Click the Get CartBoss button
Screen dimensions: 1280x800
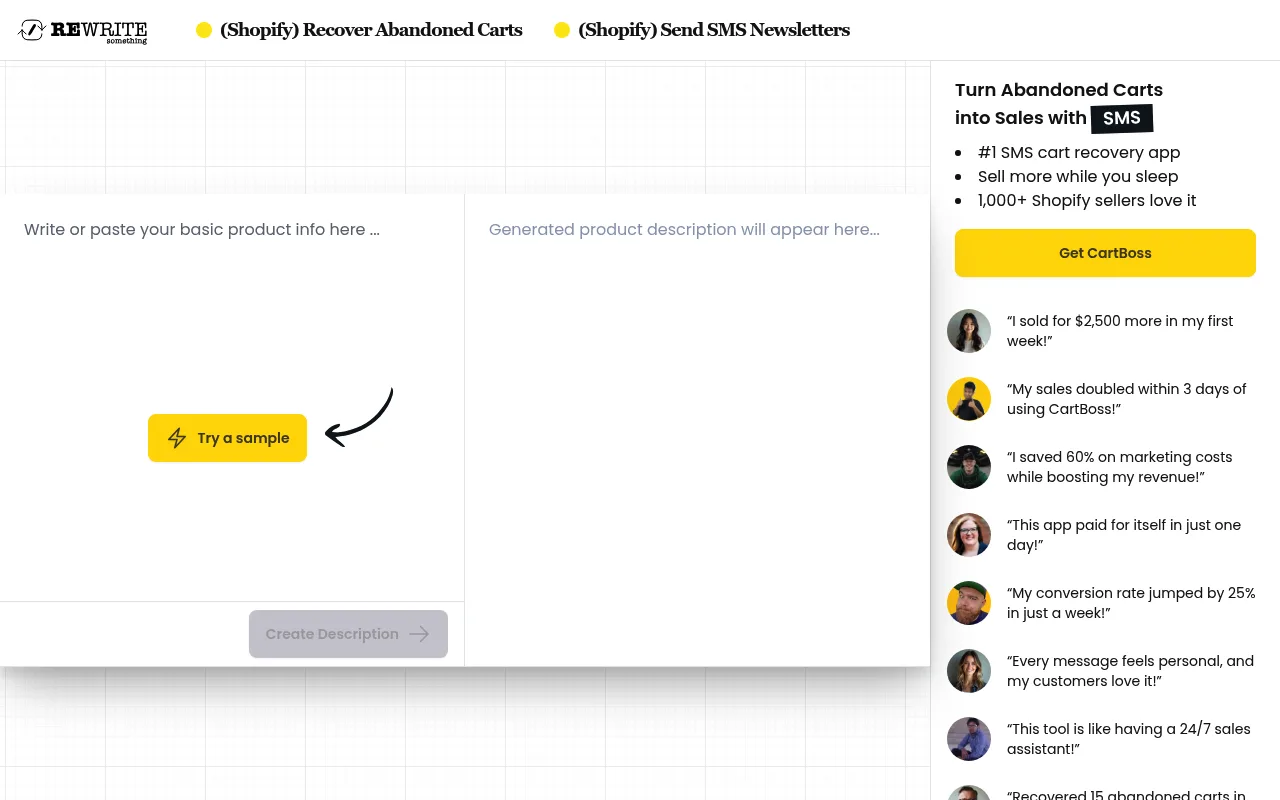coord(1105,253)
